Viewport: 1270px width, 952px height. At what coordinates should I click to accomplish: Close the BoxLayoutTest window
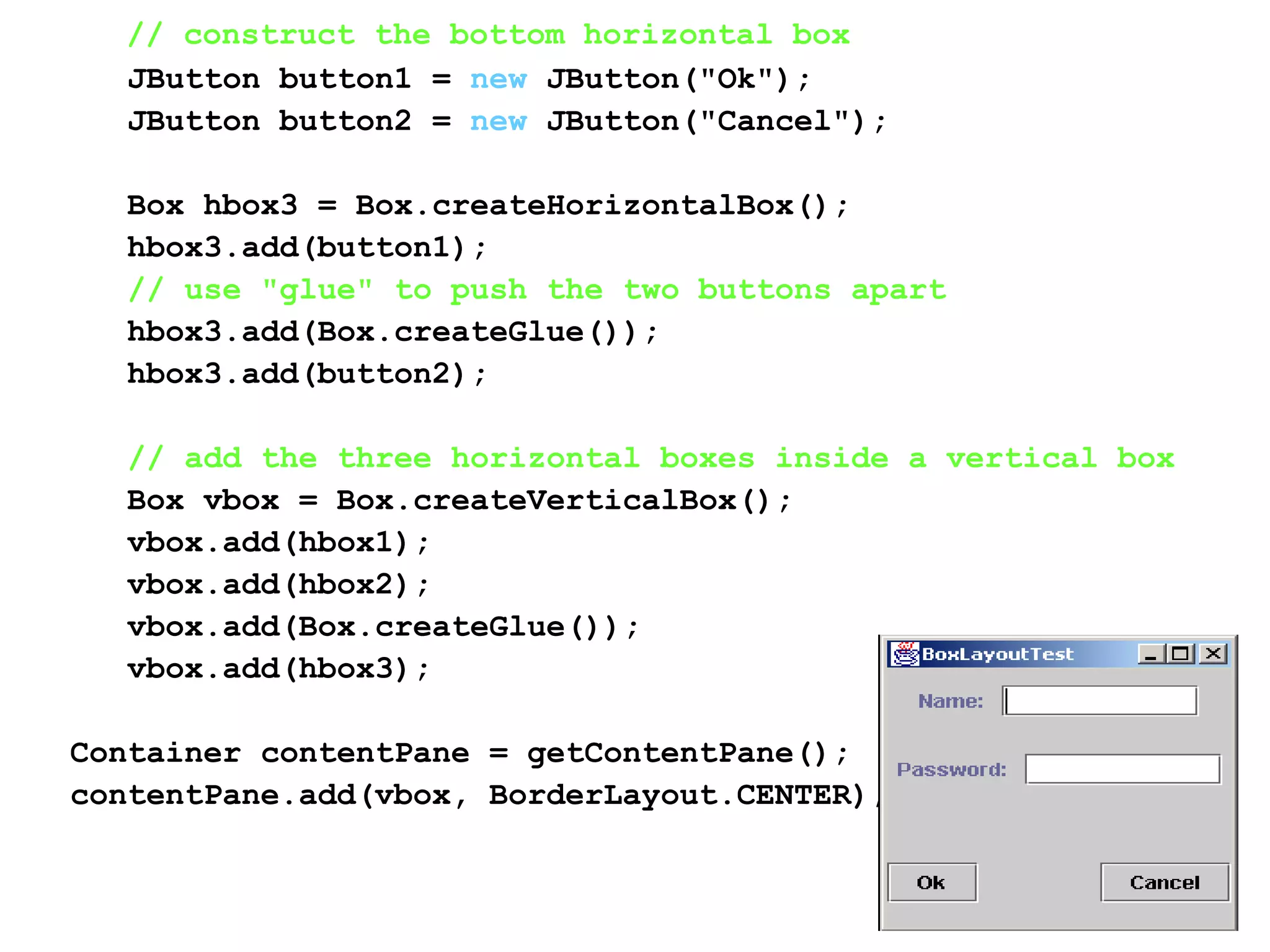coord(1213,654)
